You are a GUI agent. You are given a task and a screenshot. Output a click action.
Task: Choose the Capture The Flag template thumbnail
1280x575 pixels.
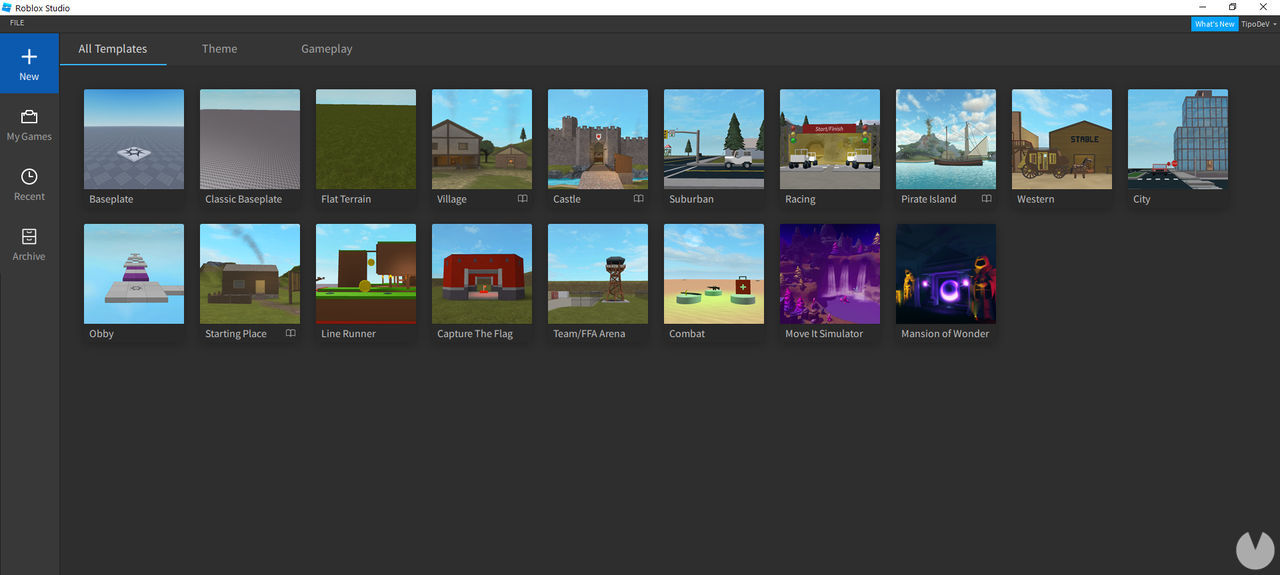(x=482, y=274)
